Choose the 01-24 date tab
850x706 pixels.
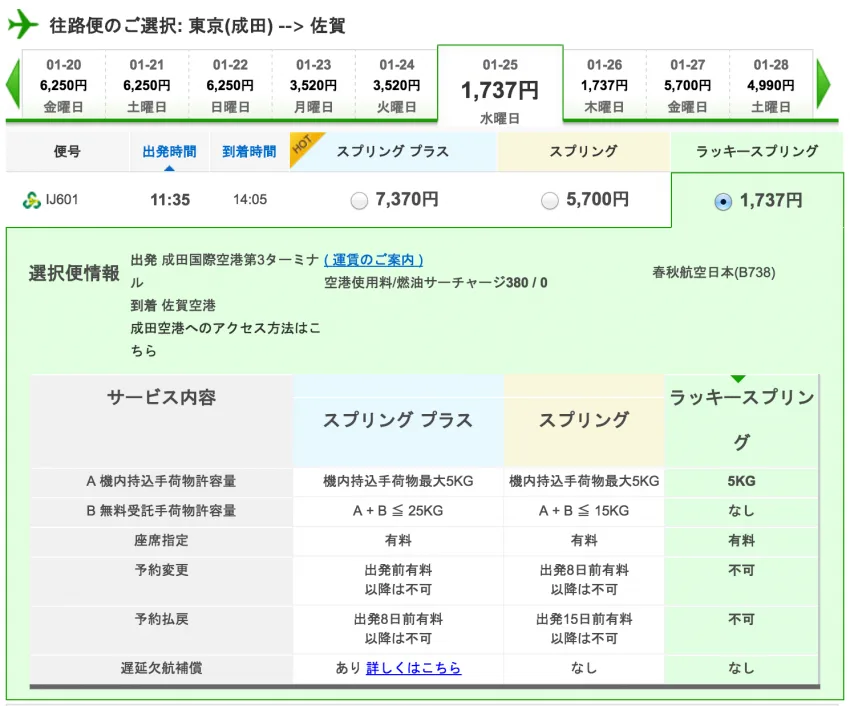tap(396, 85)
